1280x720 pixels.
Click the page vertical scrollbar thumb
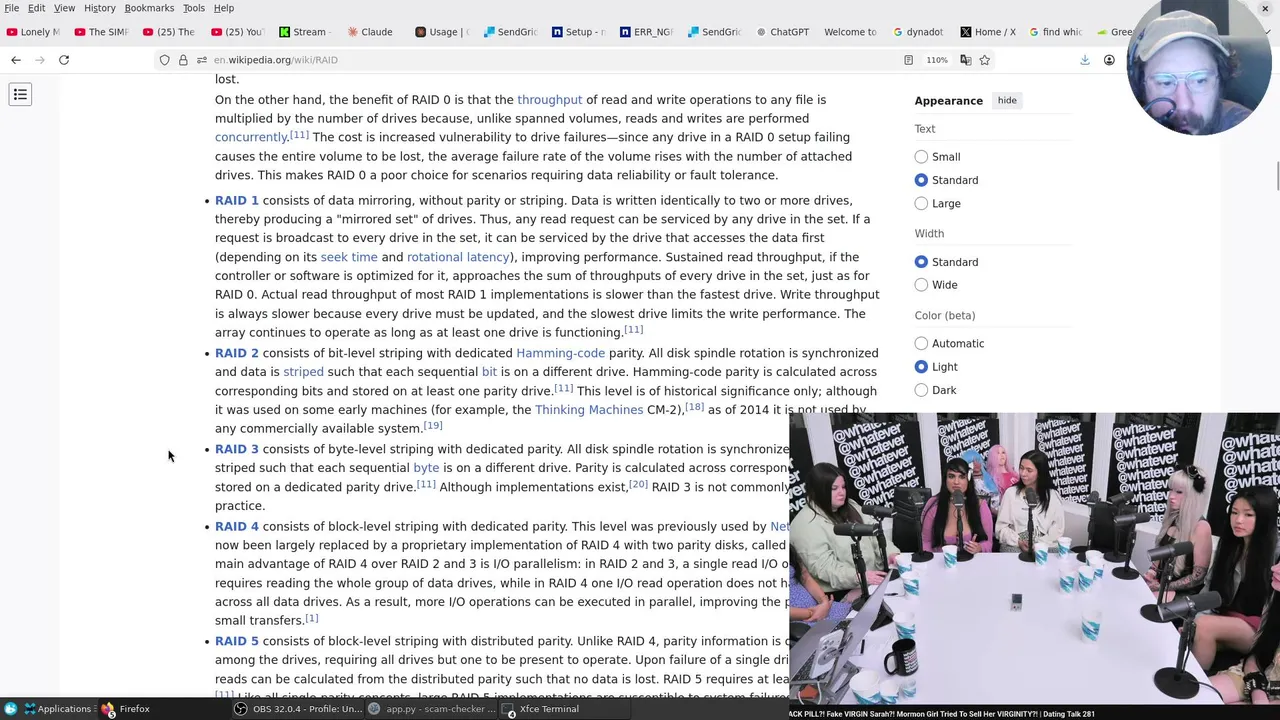(1276, 175)
